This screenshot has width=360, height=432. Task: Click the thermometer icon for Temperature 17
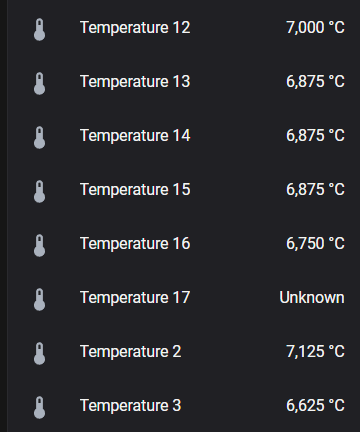[x=39, y=299]
